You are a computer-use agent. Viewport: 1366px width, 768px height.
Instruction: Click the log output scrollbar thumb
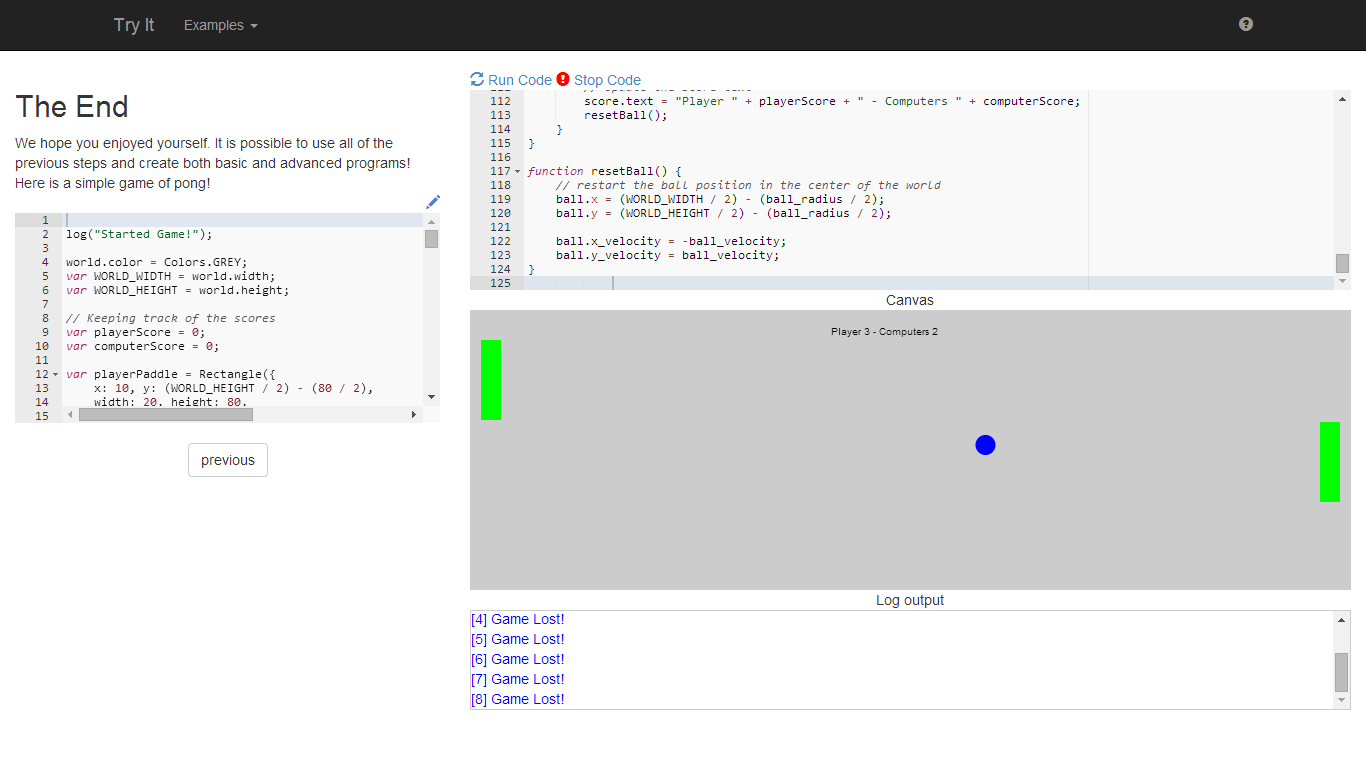(1341, 672)
